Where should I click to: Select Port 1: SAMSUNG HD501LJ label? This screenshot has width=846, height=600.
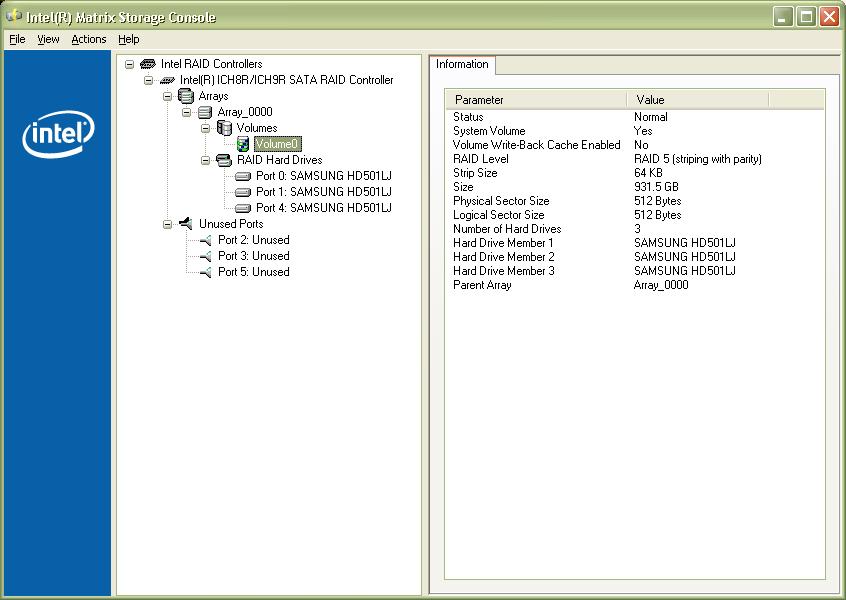324,192
